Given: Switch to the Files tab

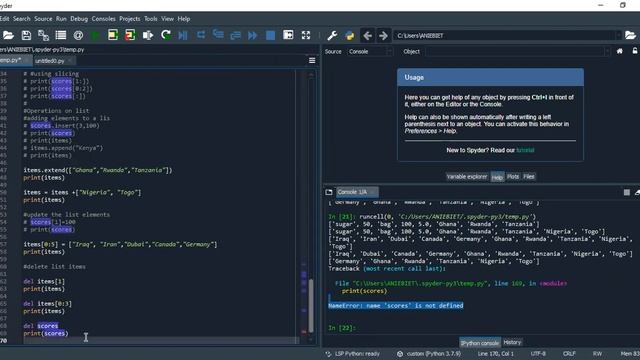Looking at the screenshot, I should click(529, 177).
